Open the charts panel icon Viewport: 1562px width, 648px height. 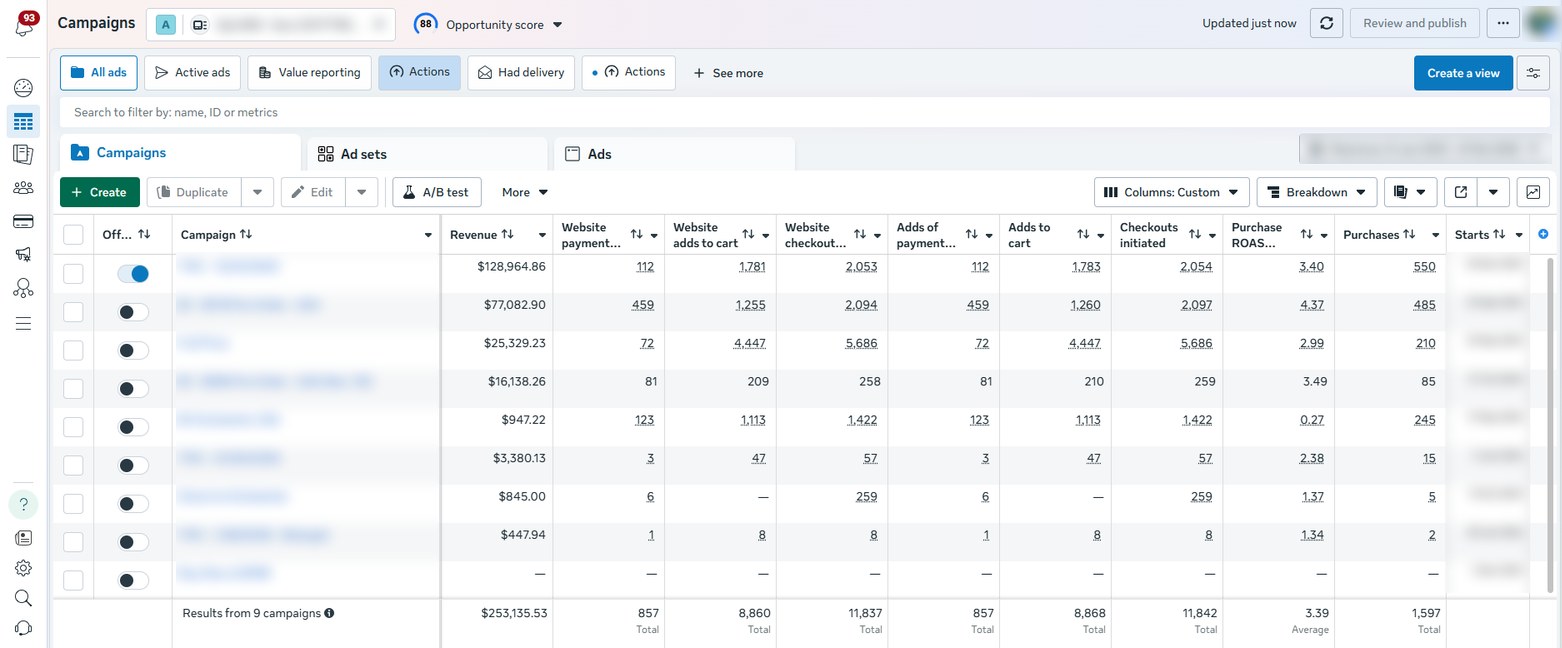click(1533, 192)
